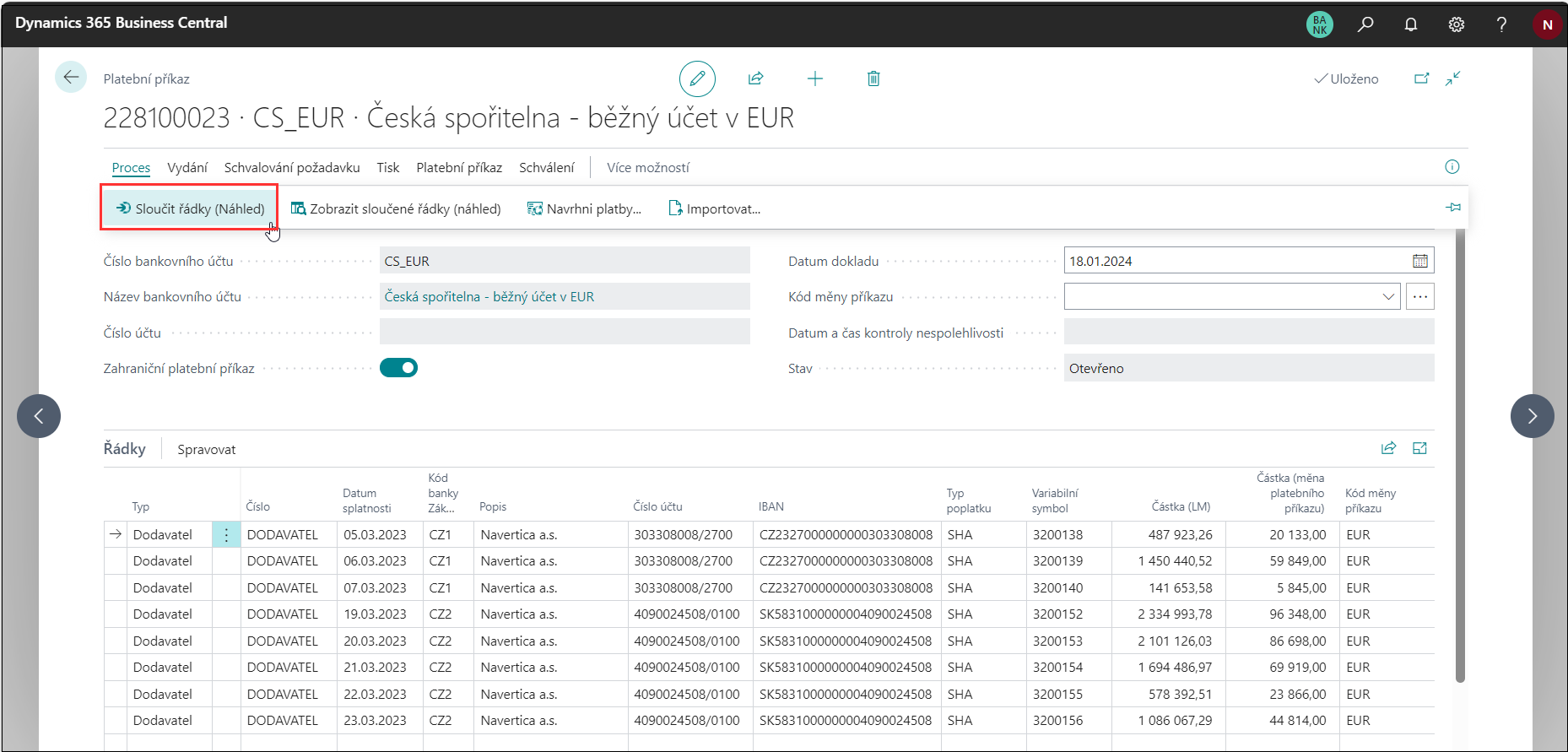This screenshot has height=752, width=1568.
Task: Toggle Zahraniční platební příkaz switch
Action: coord(398,368)
